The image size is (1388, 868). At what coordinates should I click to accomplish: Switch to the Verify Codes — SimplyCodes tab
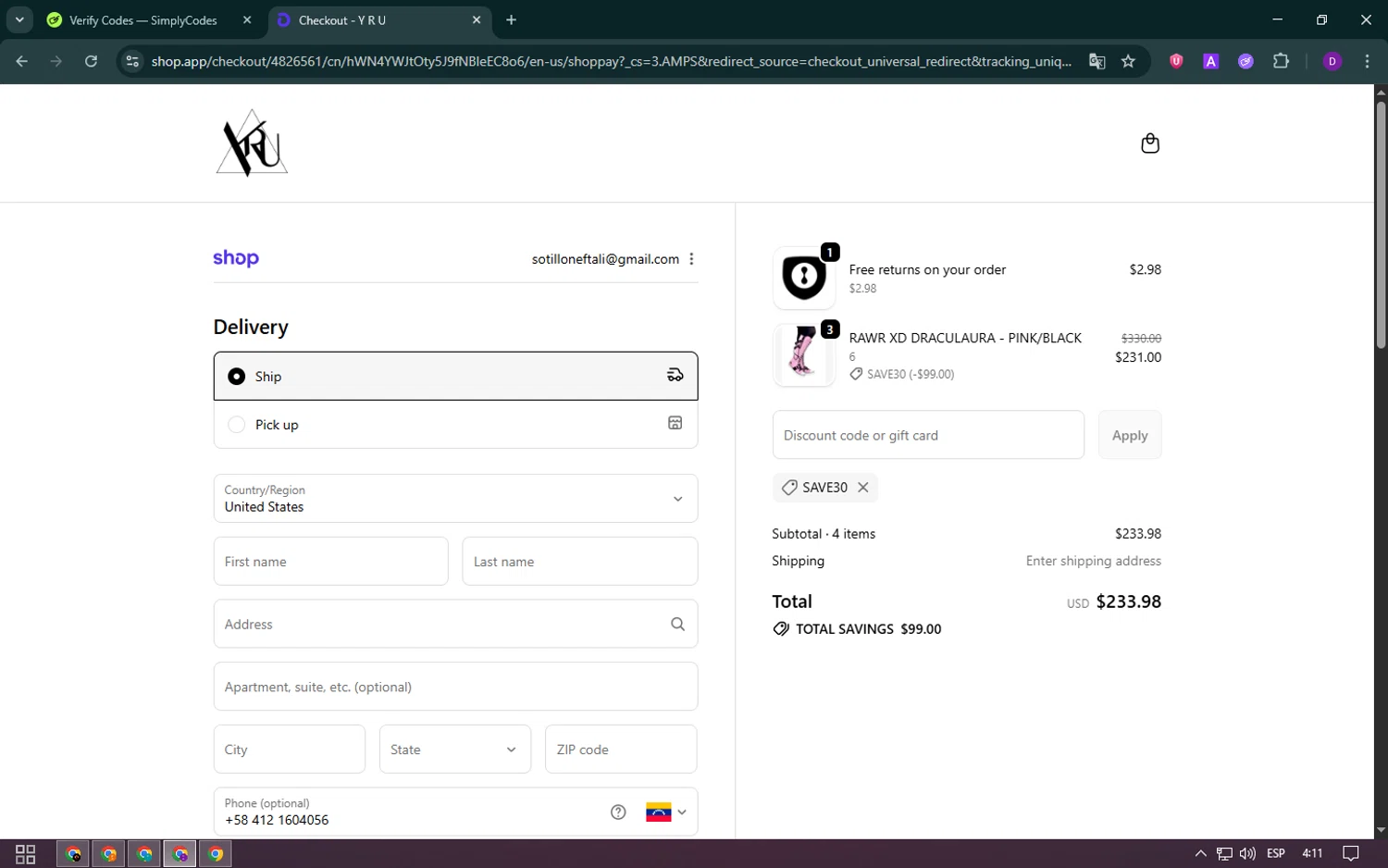click(x=151, y=19)
